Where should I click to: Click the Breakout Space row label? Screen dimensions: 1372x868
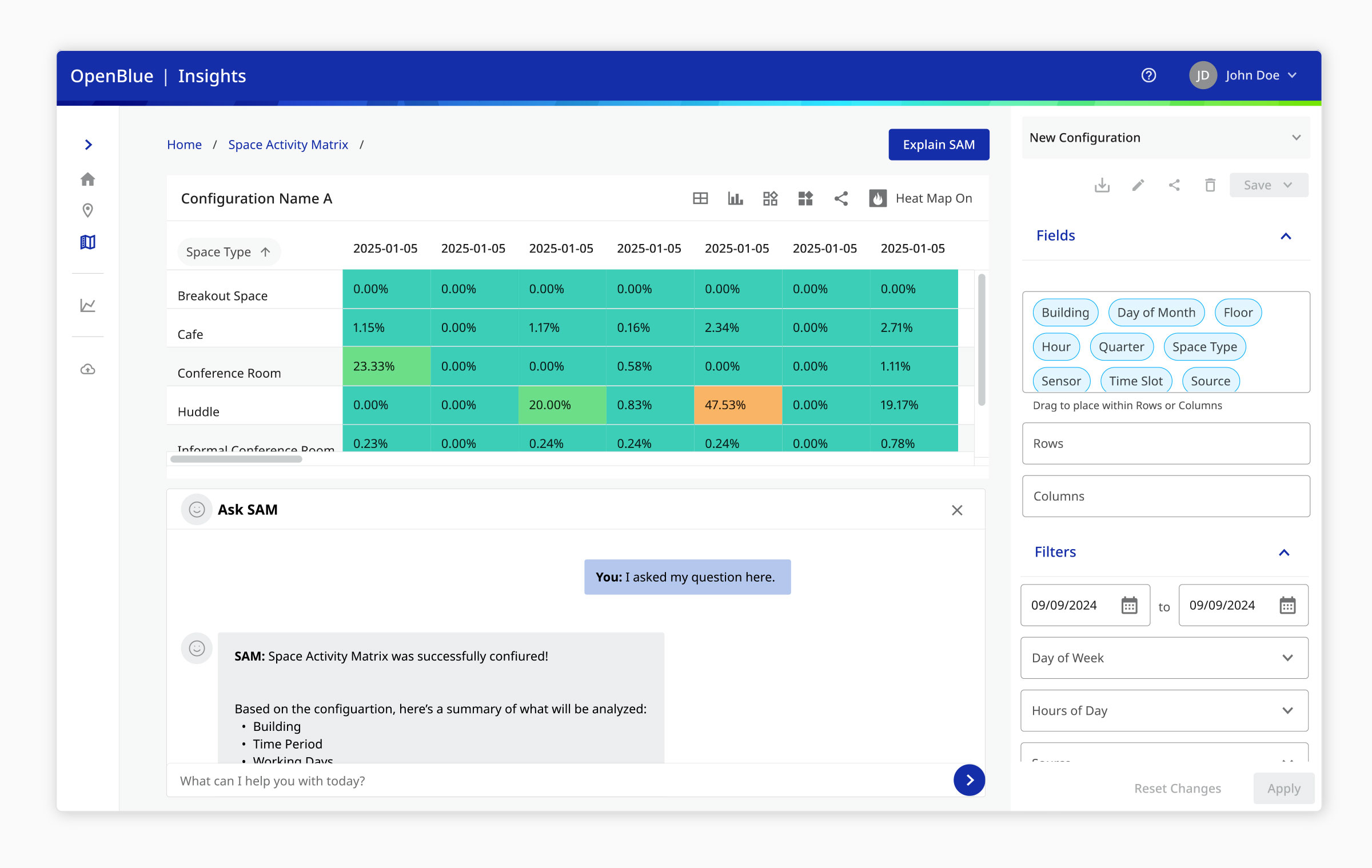(x=222, y=295)
